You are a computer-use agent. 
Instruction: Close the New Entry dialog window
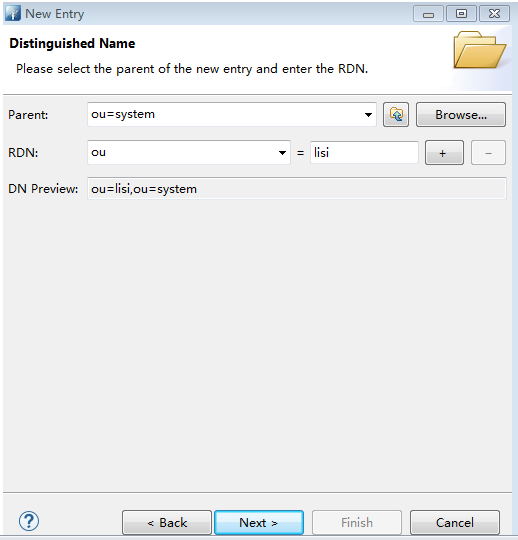(x=494, y=14)
